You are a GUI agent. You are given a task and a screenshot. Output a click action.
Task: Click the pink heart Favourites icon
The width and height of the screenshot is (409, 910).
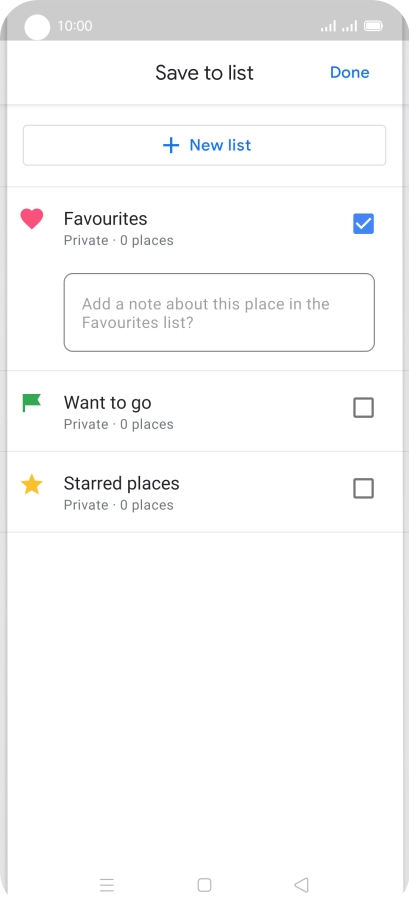[x=32, y=219]
